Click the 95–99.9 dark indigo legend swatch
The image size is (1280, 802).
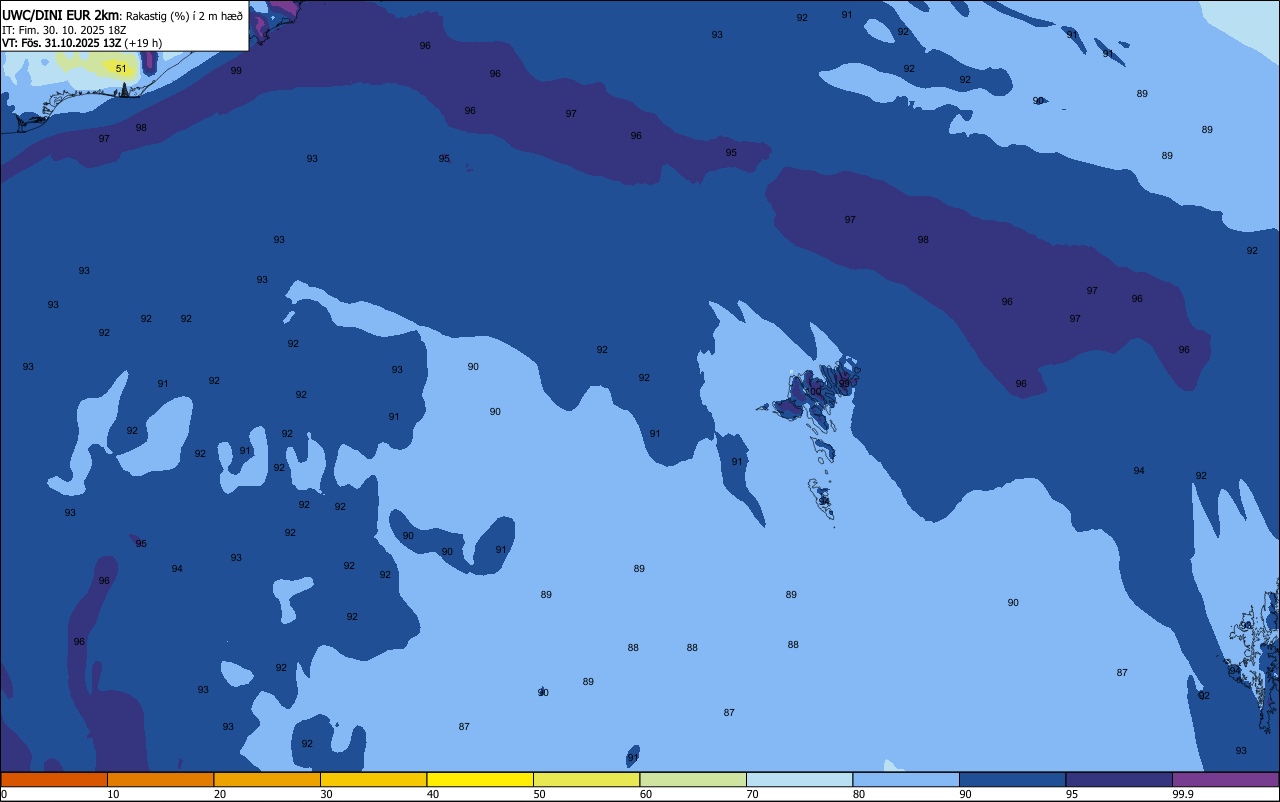[1119, 779]
